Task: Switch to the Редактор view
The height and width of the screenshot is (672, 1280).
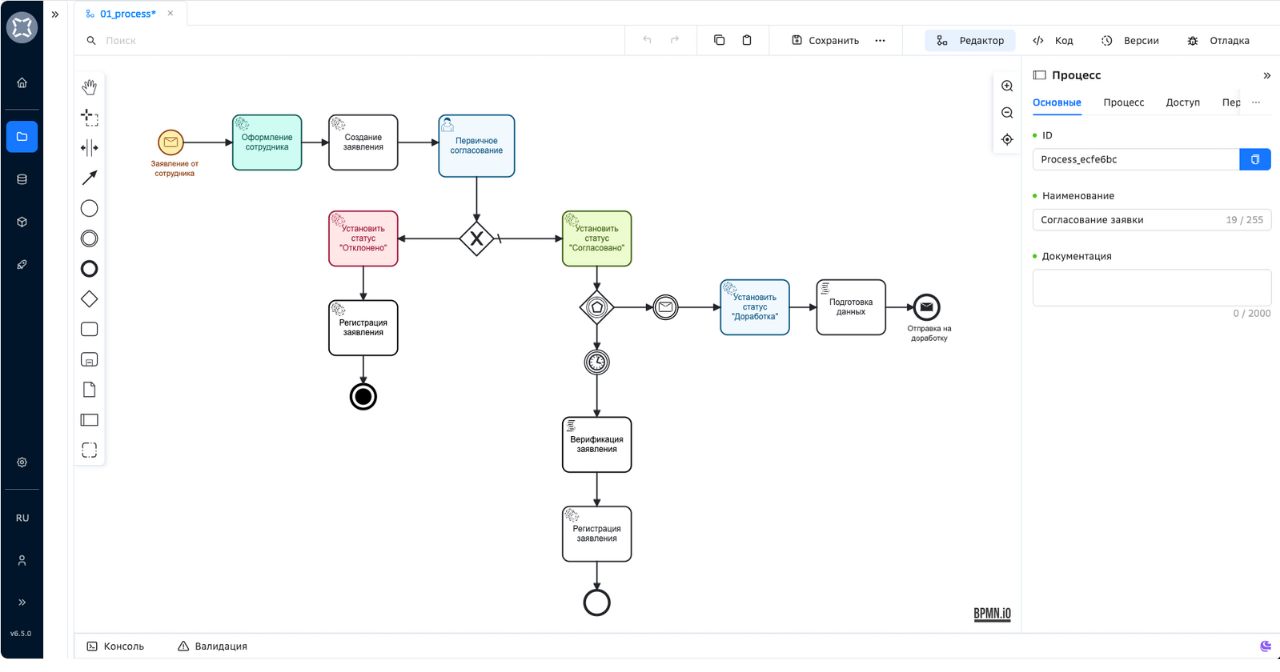Action: [970, 40]
